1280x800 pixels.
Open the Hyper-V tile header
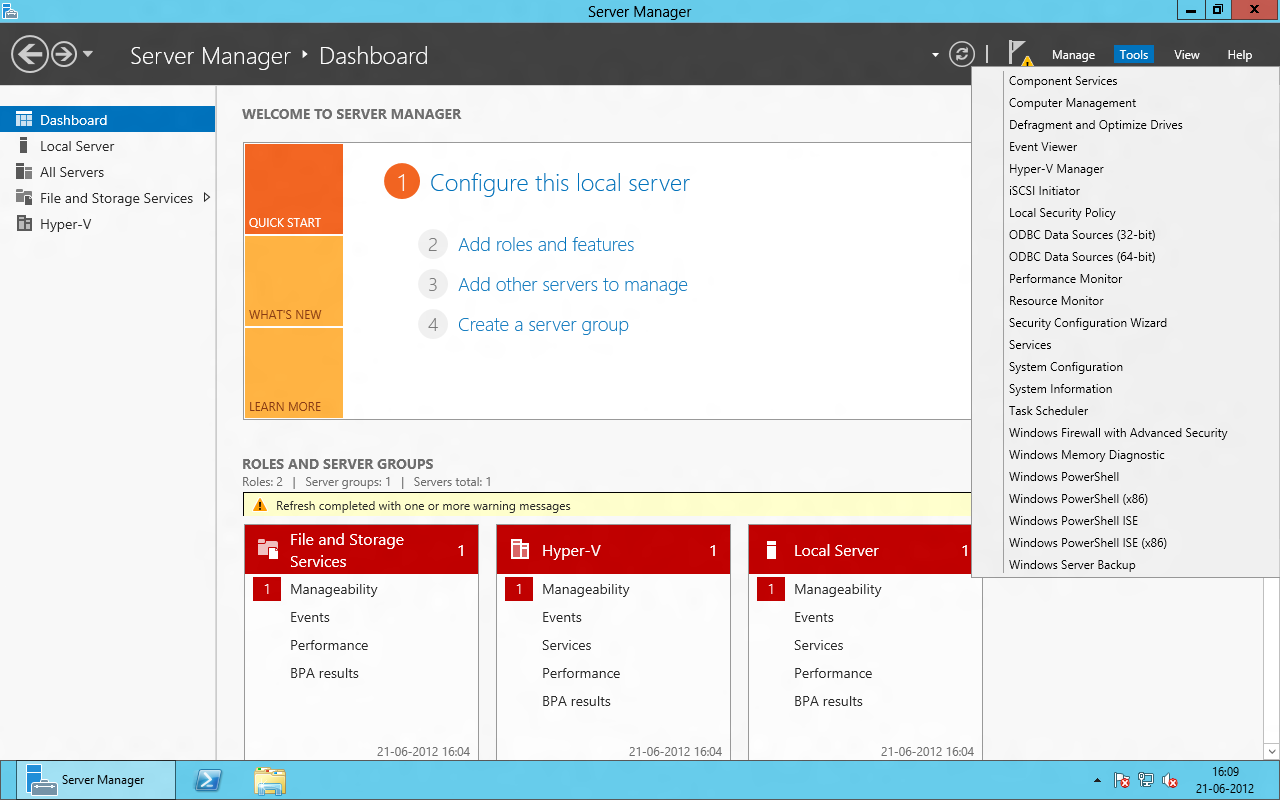[613, 550]
